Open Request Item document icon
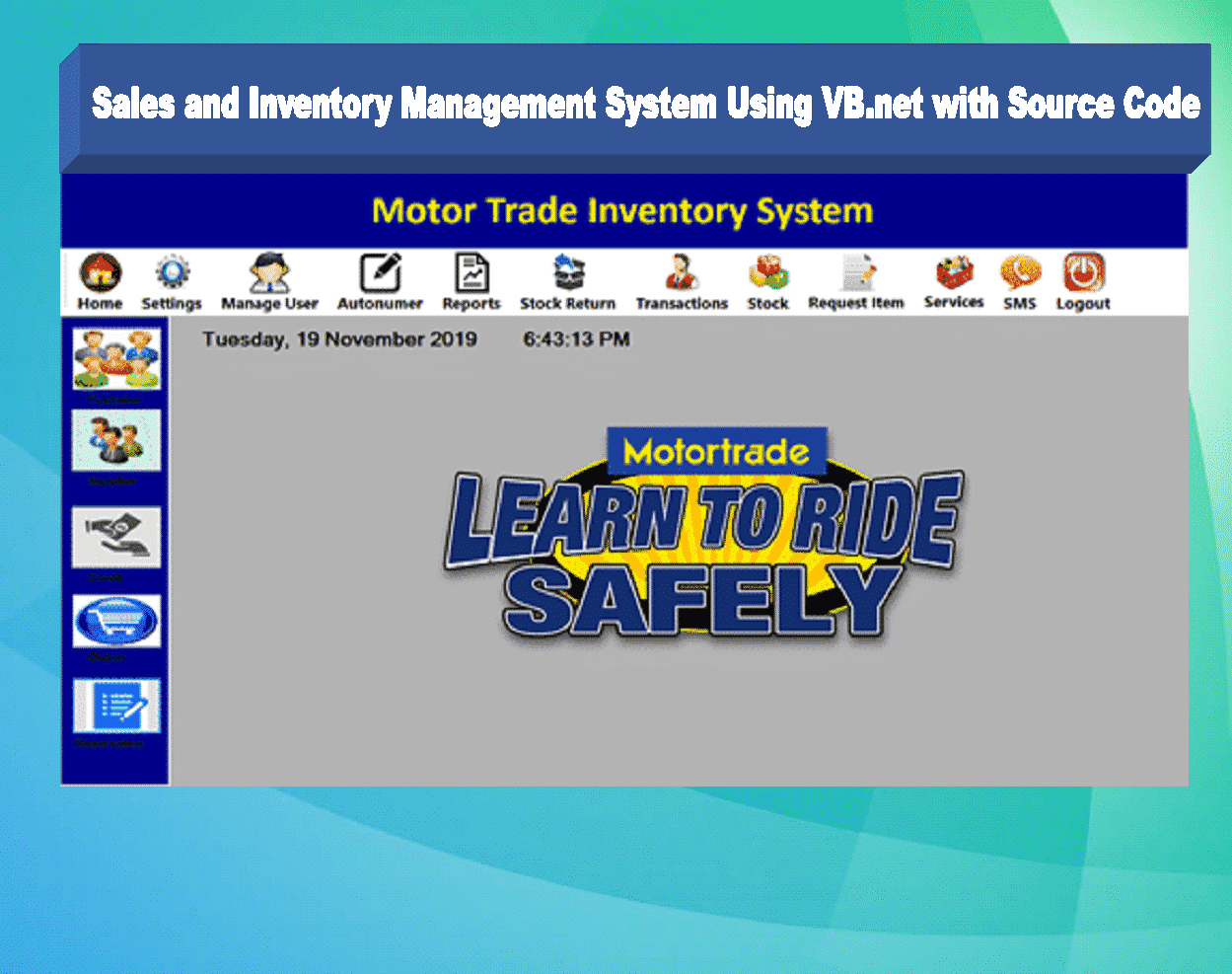The image size is (1232, 974). click(x=856, y=272)
